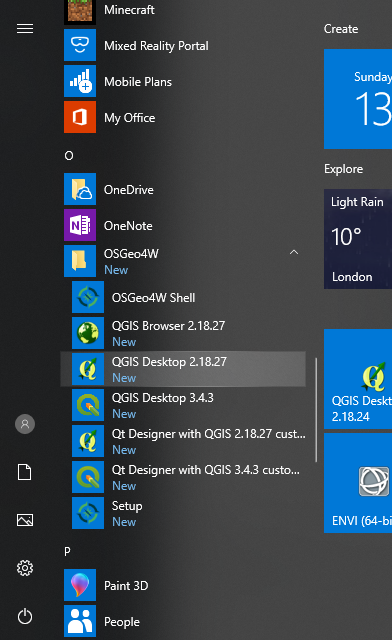Click the Minecraft app icon
392x640 pixels.
point(80,11)
